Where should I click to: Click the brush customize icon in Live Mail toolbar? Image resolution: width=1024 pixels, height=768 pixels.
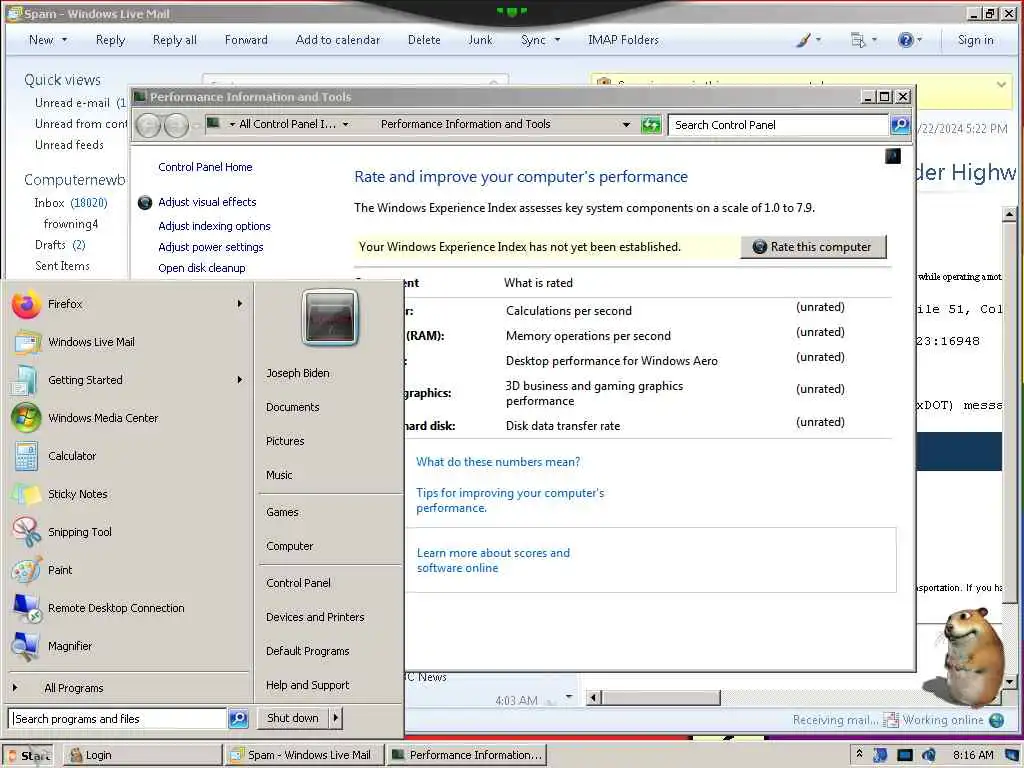click(803, 40)
